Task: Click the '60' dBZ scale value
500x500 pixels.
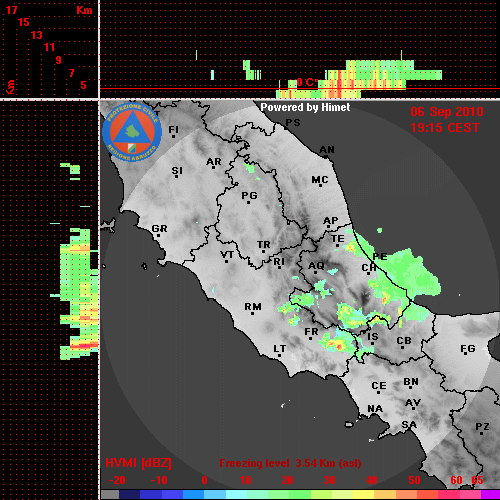Action: click(456, 480)
